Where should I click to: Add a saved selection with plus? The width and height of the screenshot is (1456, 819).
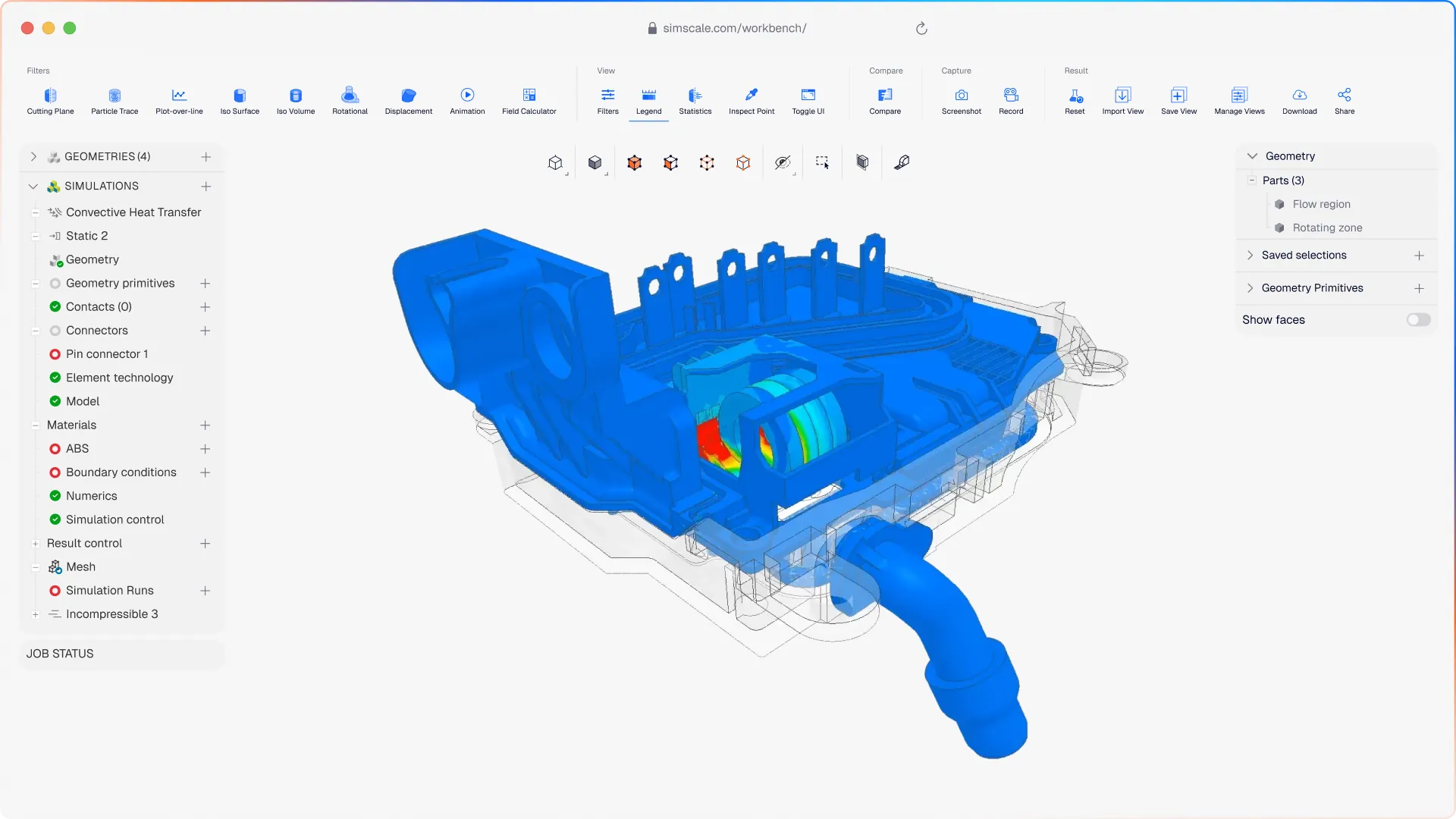pyautogui.click(x=1419, y=256)
